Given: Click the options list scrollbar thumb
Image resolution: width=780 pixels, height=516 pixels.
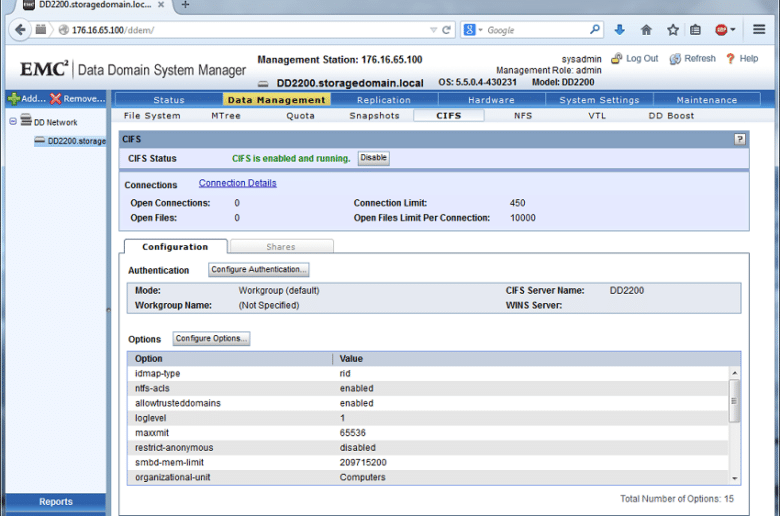Looking at the screenshot, I should tap(734, 401).
